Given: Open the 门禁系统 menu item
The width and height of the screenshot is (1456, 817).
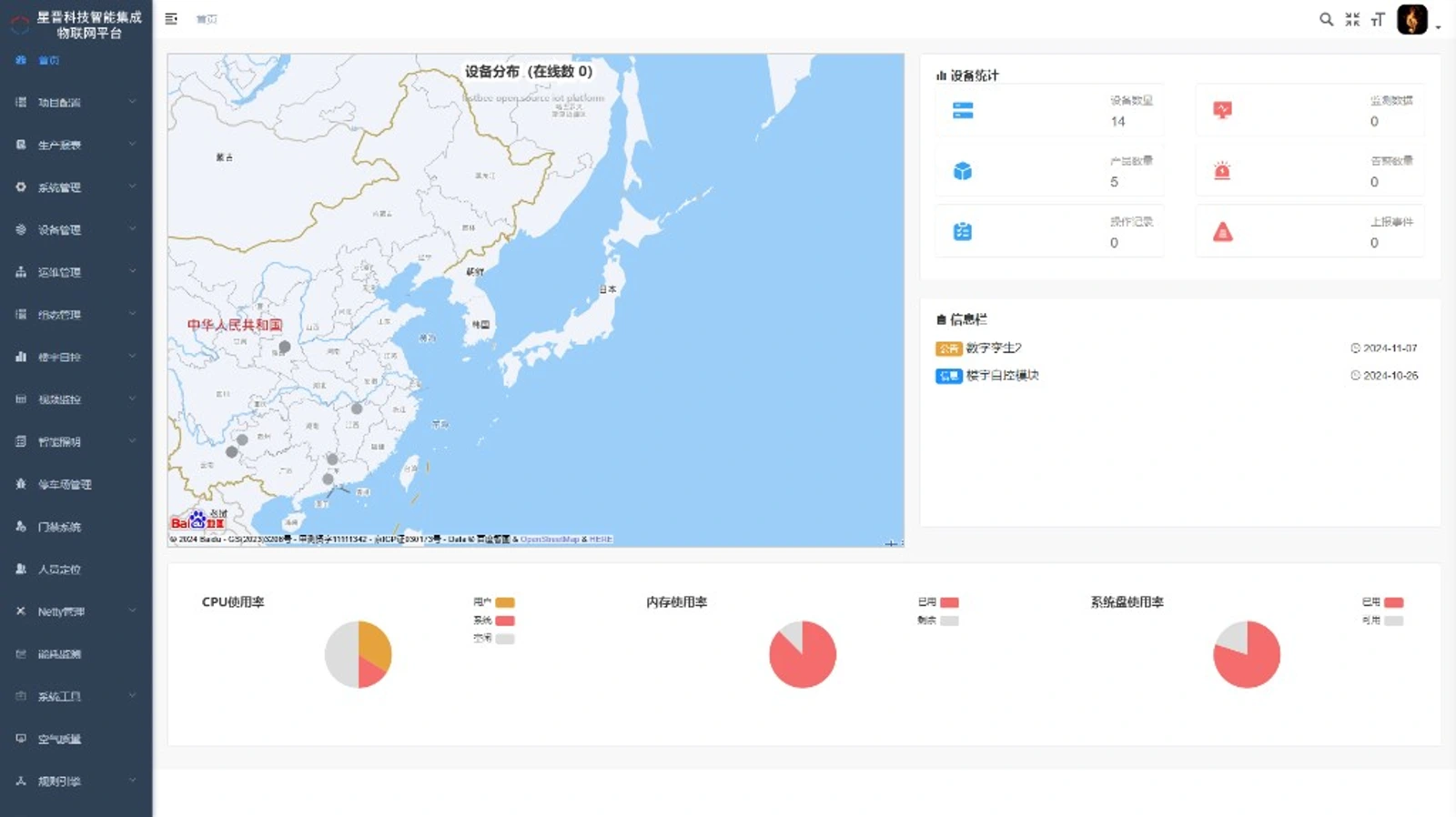Looking at the screenshot, I should point(76,526).
